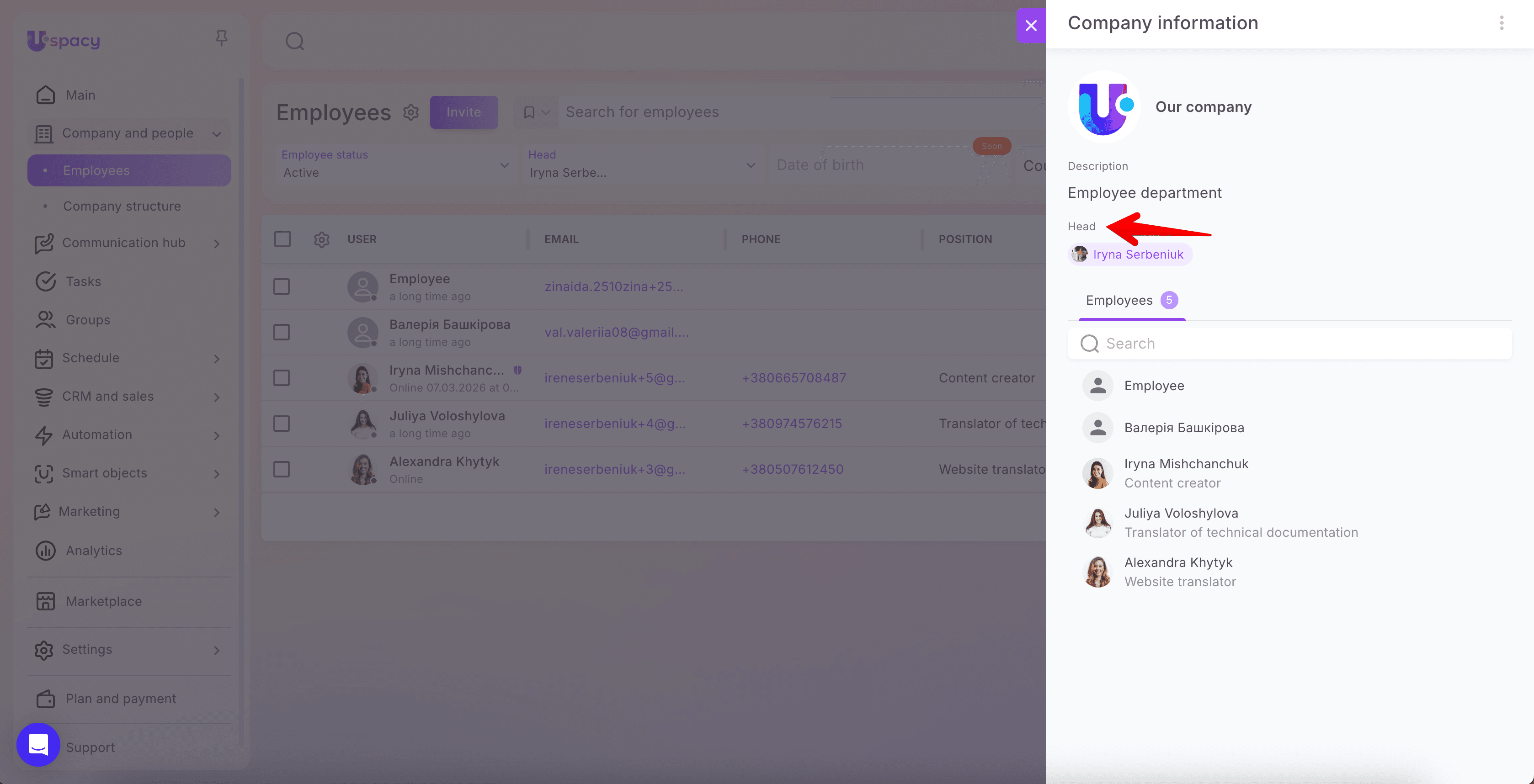The height and width of the screenshot is (784, 1534).
Task: Click the Marketplace store icon
Action: 45,601
